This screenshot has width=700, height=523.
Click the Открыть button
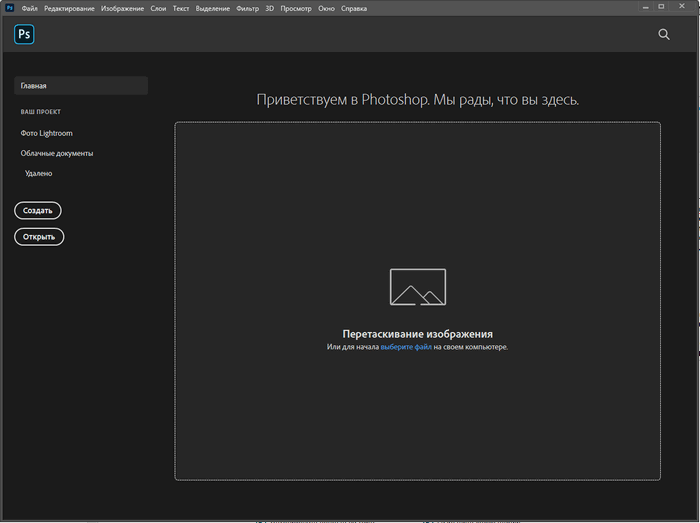click(39, 237)
